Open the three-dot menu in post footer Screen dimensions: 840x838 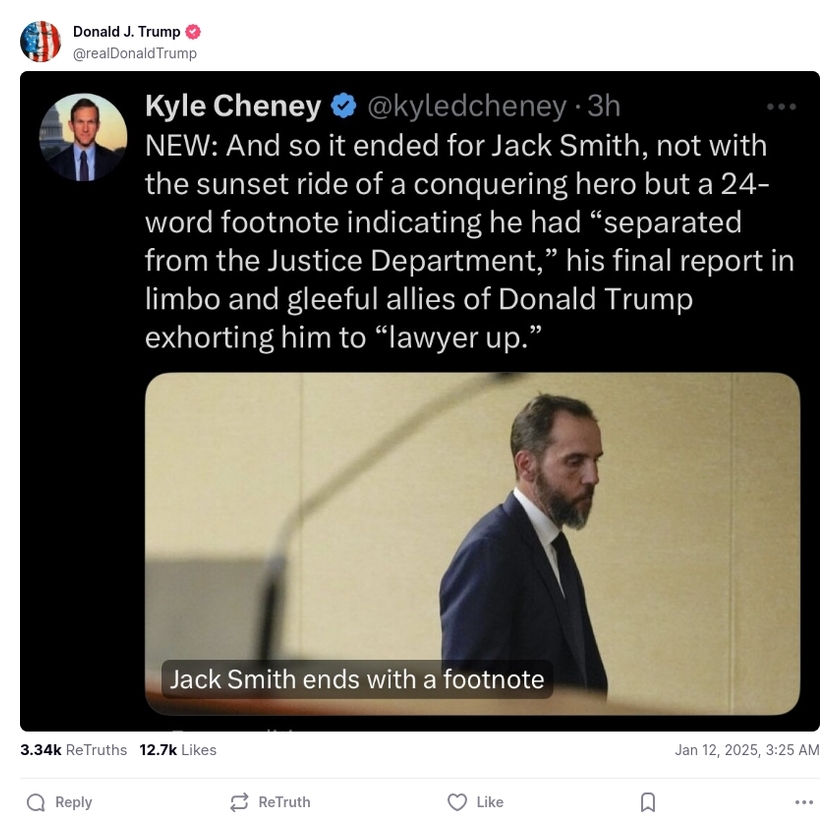(804, 802)
